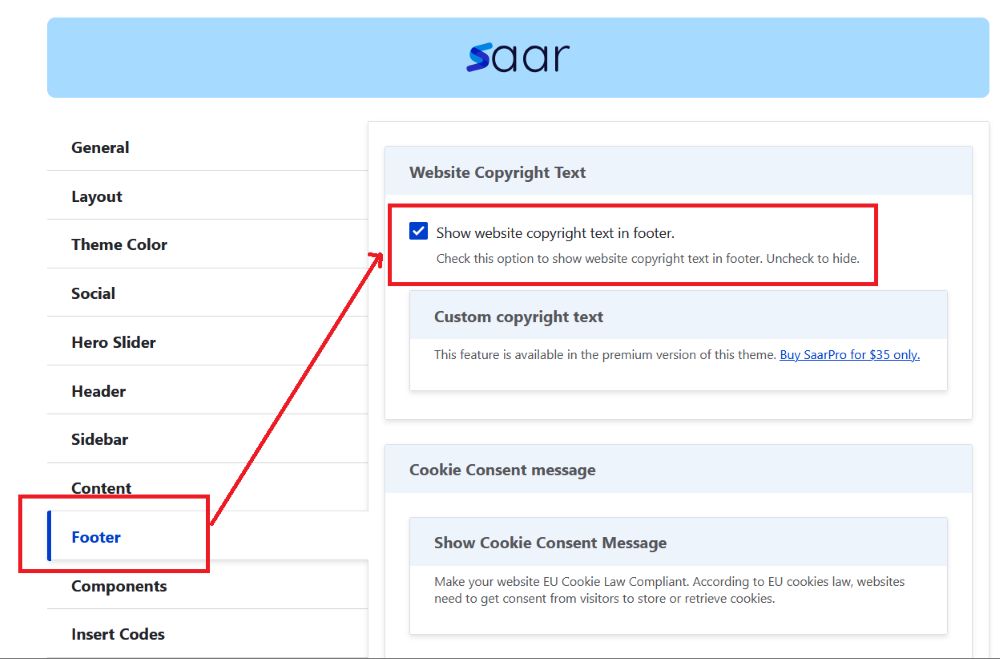1000x659 pixels.
Task: Follow the Buy SaarPro for $35 link
Action: [849, 355]
